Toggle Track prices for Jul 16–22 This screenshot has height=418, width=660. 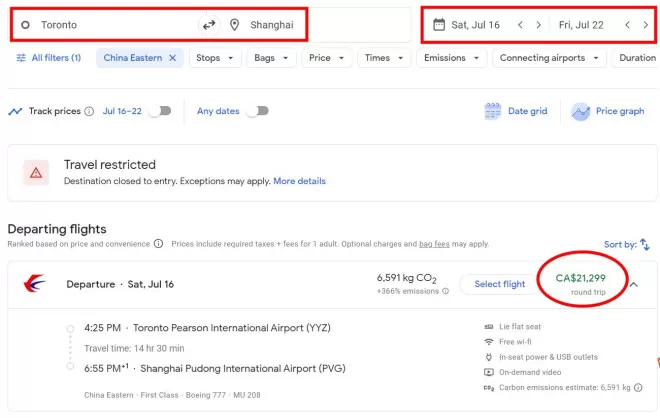(x=160, y=111)
